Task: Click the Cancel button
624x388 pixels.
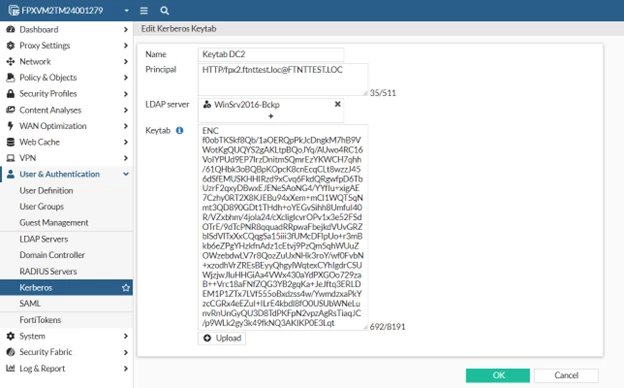Action: pos(566,375)
